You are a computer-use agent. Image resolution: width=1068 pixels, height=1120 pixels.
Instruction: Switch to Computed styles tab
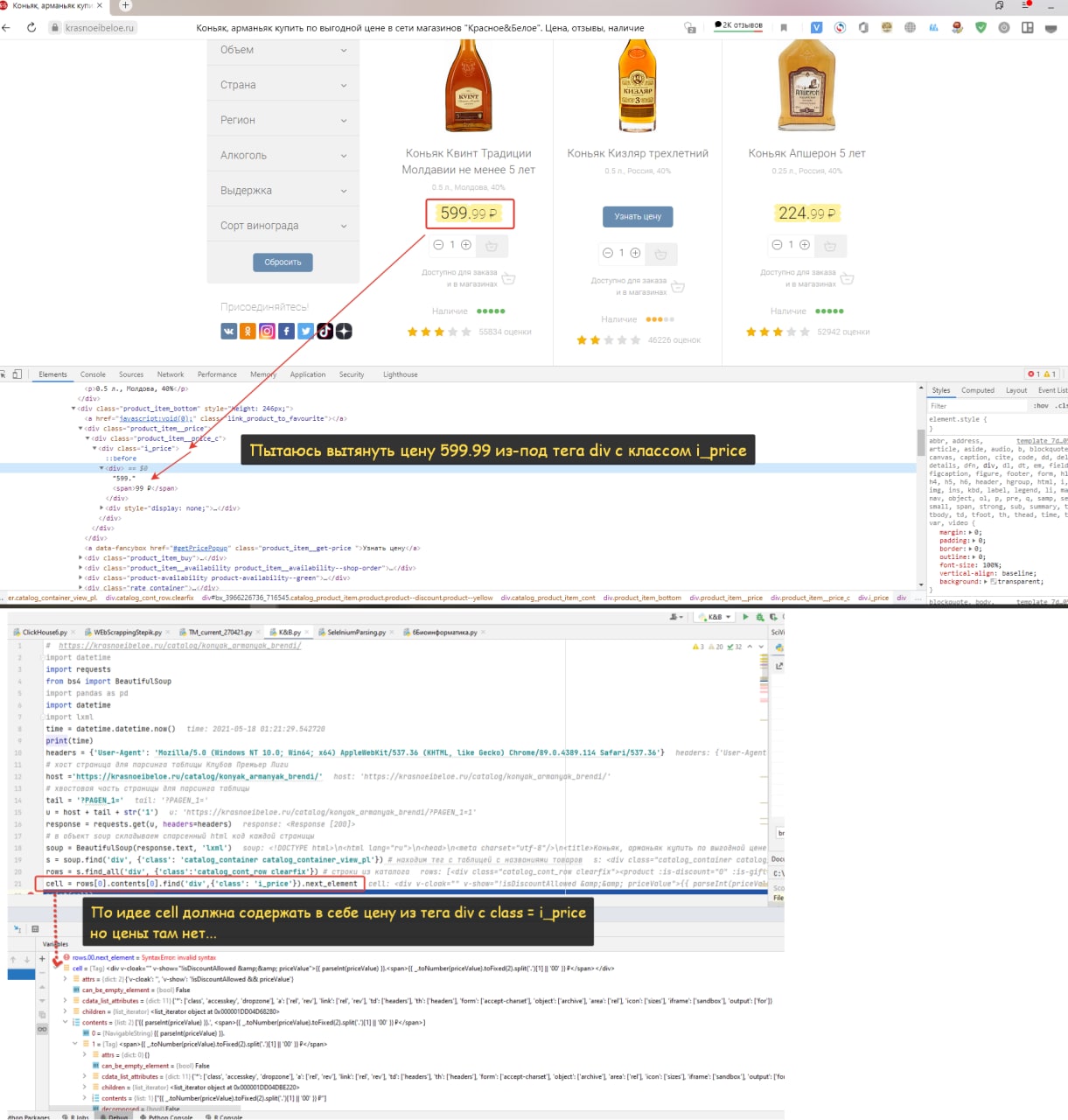tap(978, 390)
